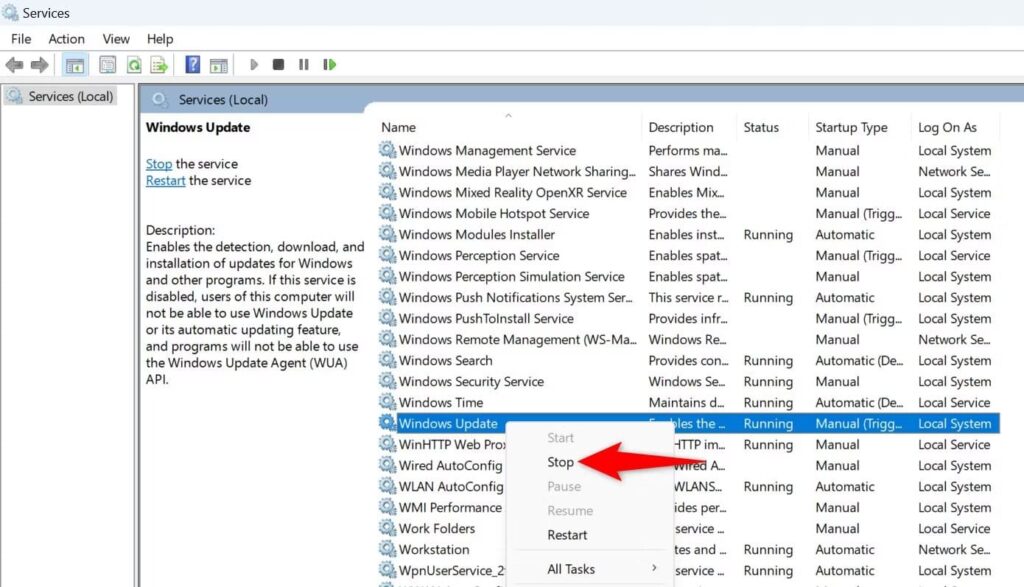1024x587 pixels.
Task: Click the Export List toolbar icon
Action: 158,64
